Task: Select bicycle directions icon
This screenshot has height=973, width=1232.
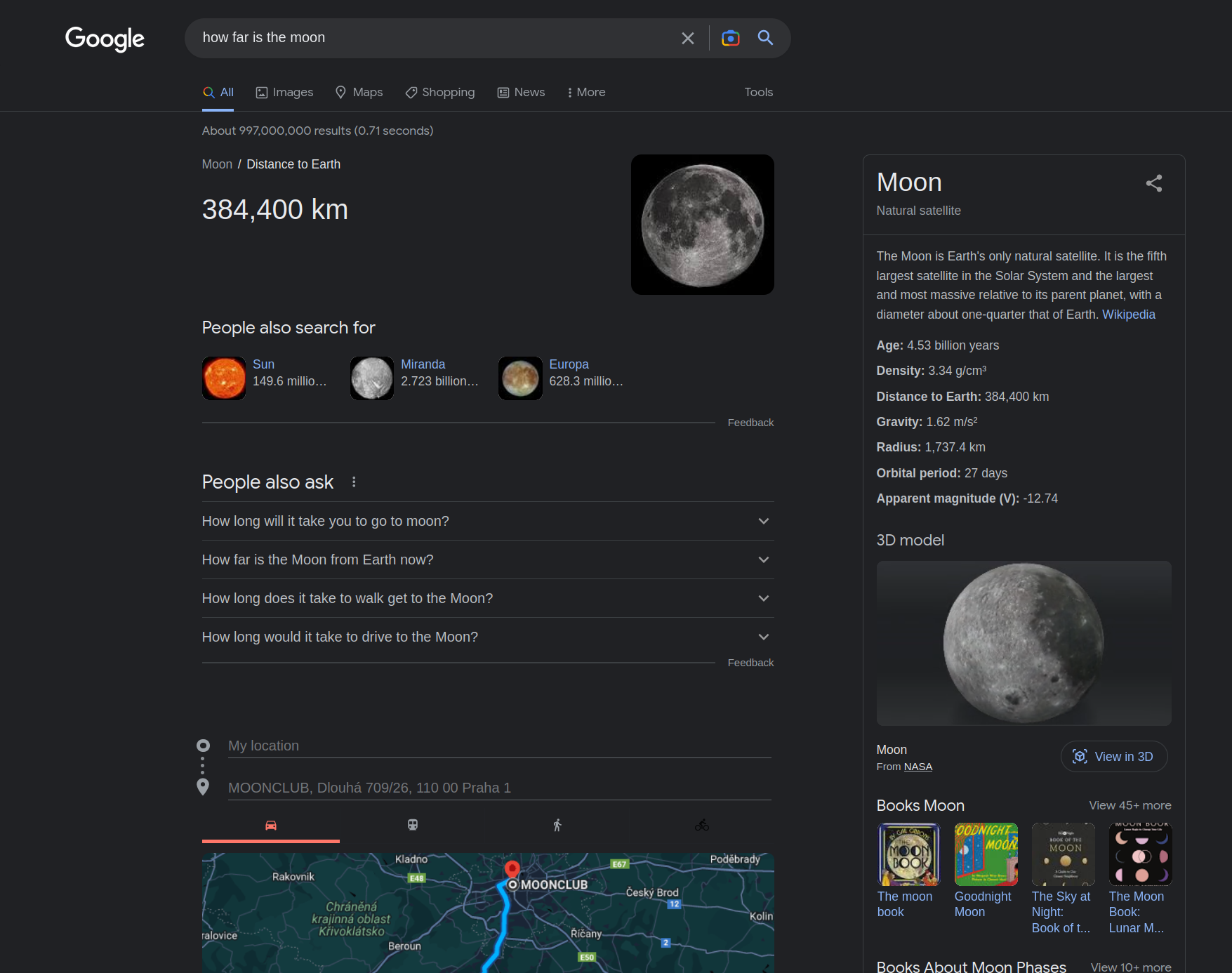Action: click(x=702, y=826)
